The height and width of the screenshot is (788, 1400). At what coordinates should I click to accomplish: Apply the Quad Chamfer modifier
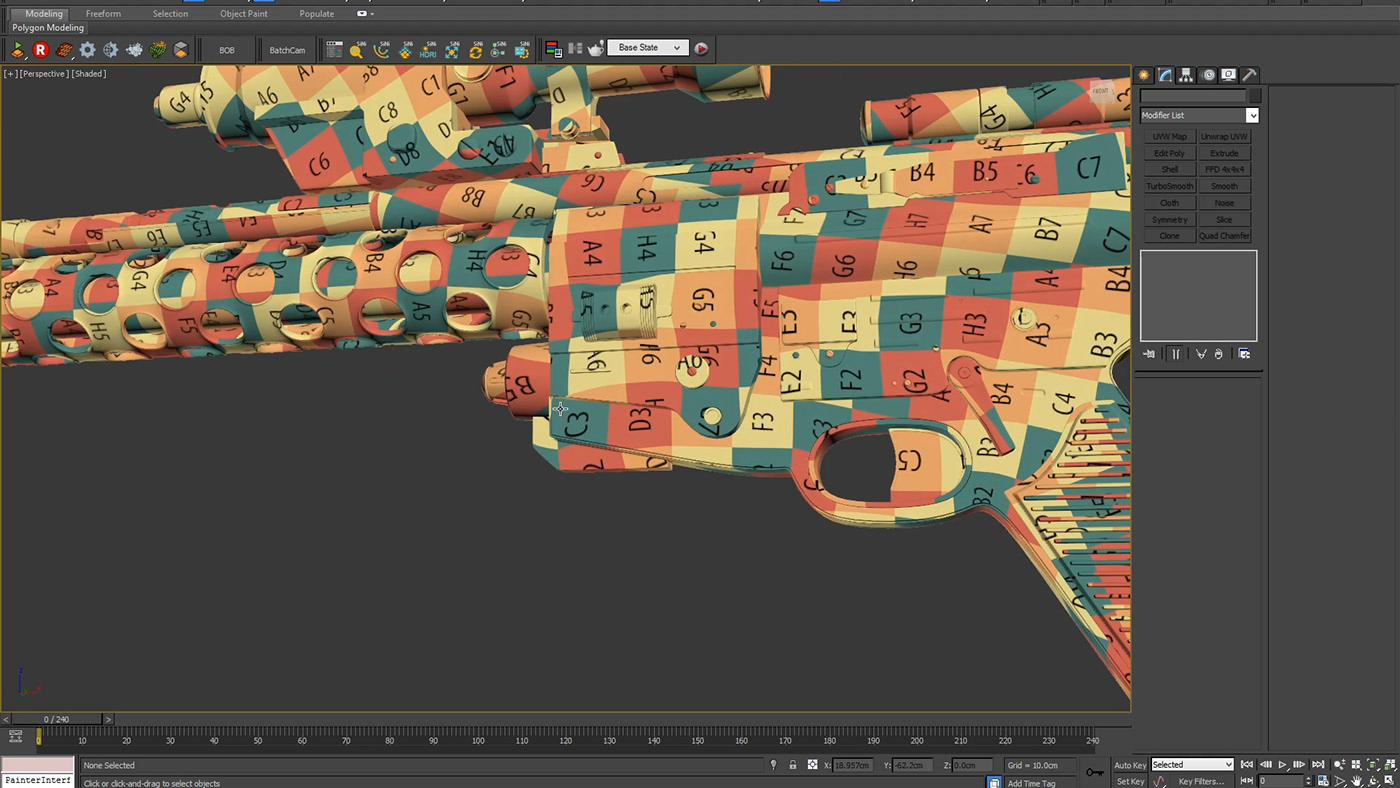(x=1224, y=236)
